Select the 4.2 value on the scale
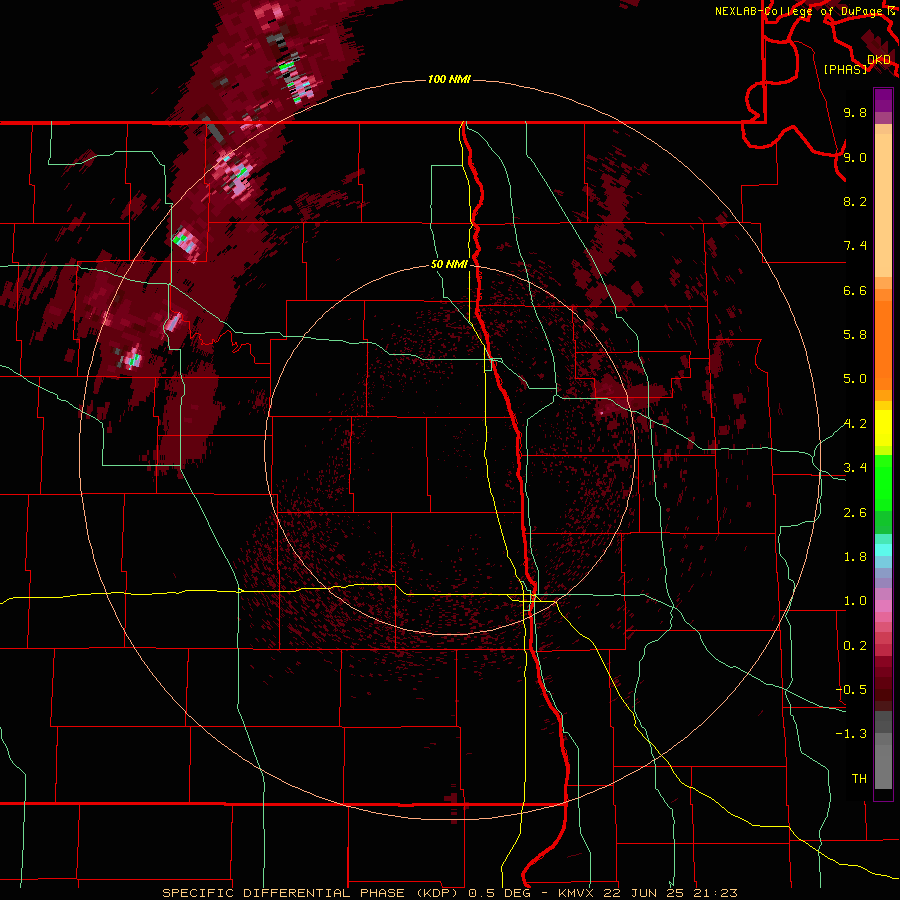Image resolution: width=900 pixels, height=900 pixels. click(x=855, y=424)
